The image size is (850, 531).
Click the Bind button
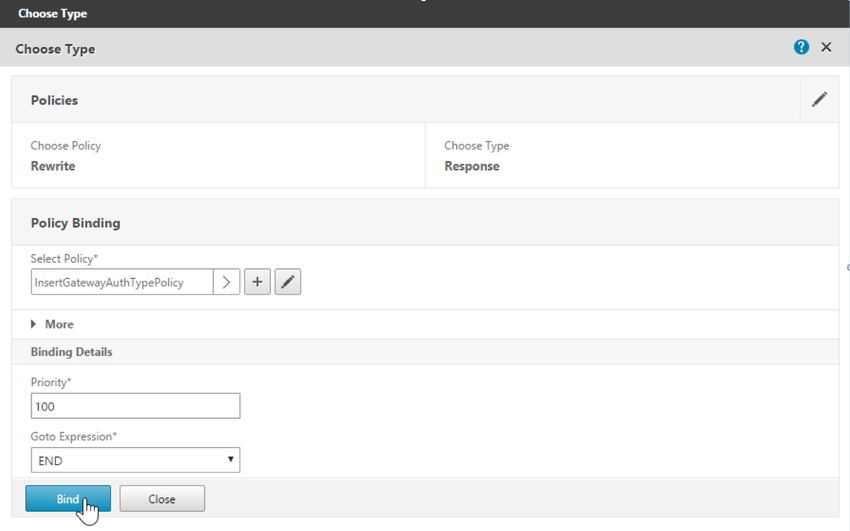(68, 498)
